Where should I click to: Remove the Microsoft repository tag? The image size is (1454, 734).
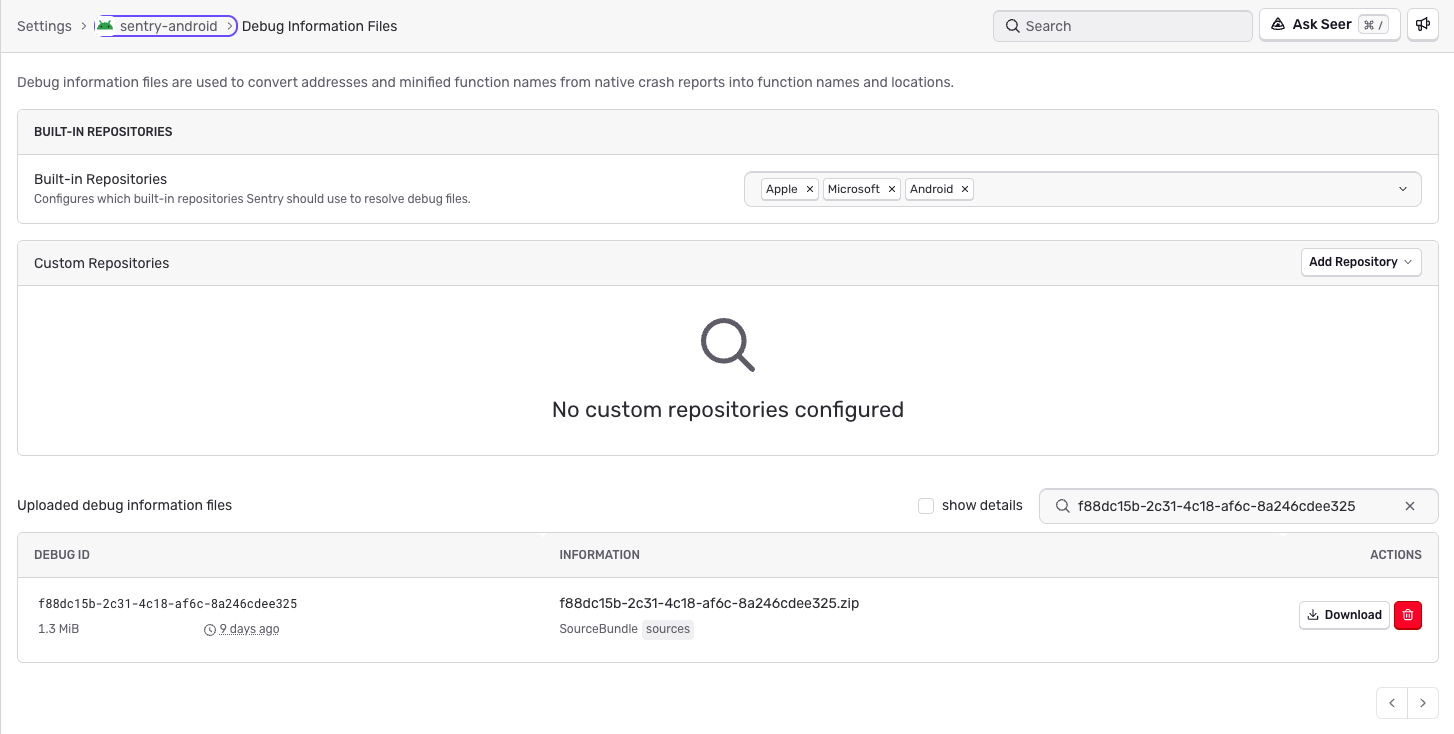891,189
